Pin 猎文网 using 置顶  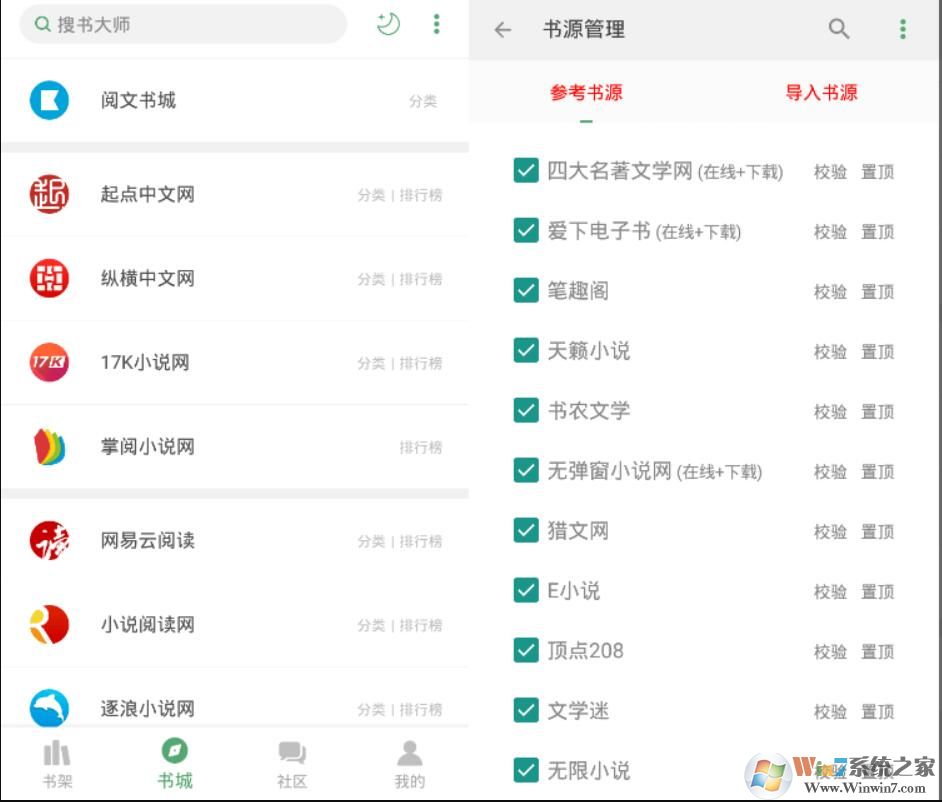pyautogui.click(x=877, y=531)
